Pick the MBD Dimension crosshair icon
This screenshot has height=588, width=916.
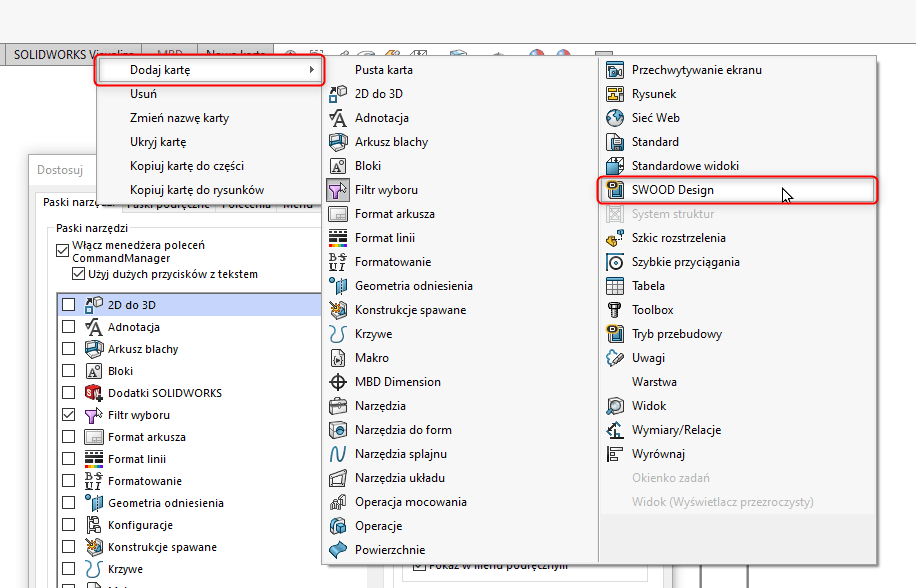338,382
